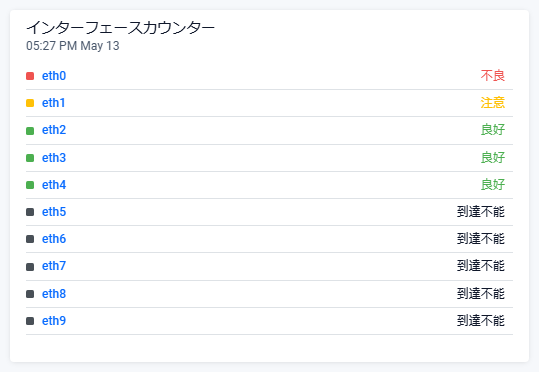Open the eth8 interface link
This screenshot has height=372, width=539.
pos(54,294)
